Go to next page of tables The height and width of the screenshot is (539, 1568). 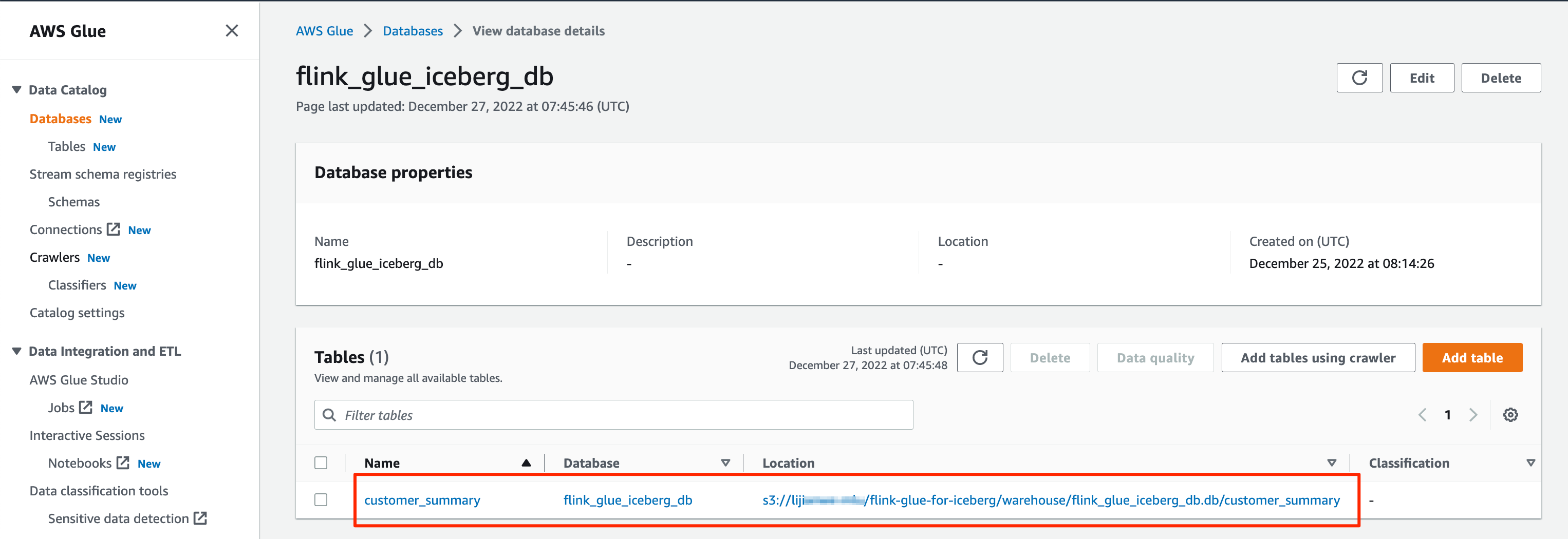point(1473,415)
